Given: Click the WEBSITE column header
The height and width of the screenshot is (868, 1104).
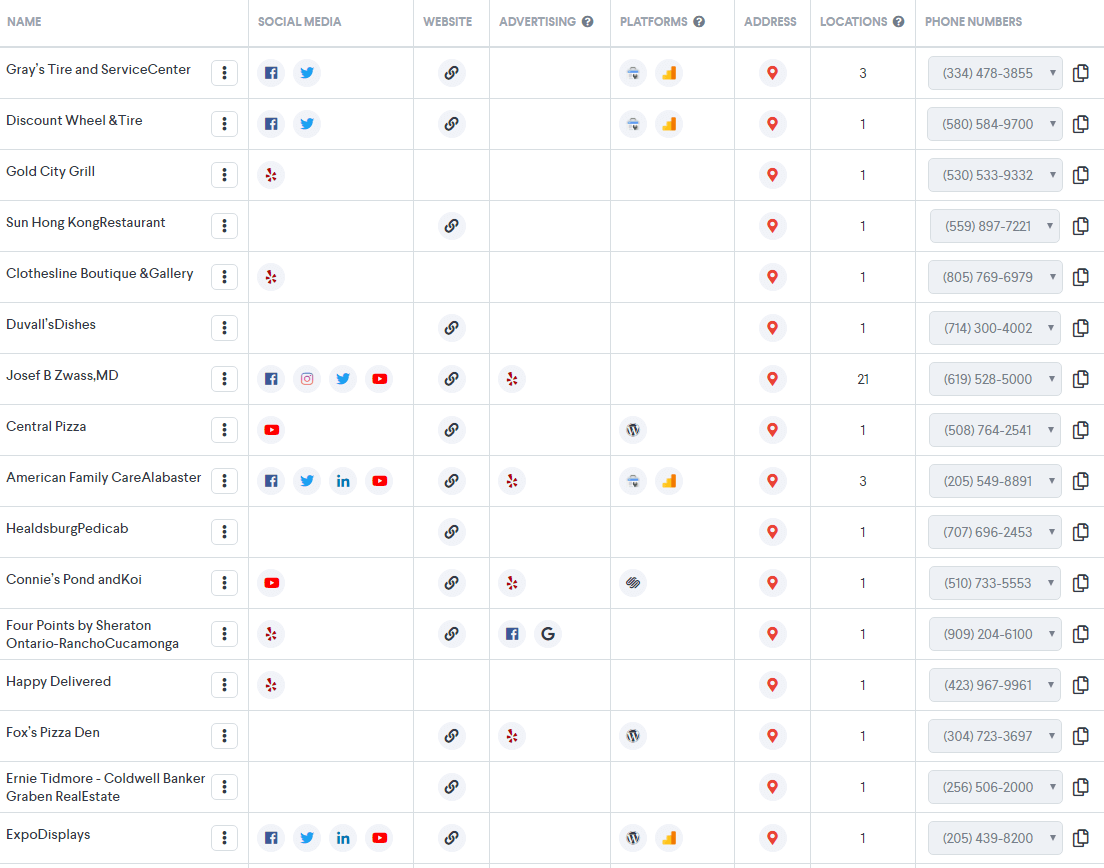Looking at the screenshot, I should pyautogui.click(x=447, y=22).
